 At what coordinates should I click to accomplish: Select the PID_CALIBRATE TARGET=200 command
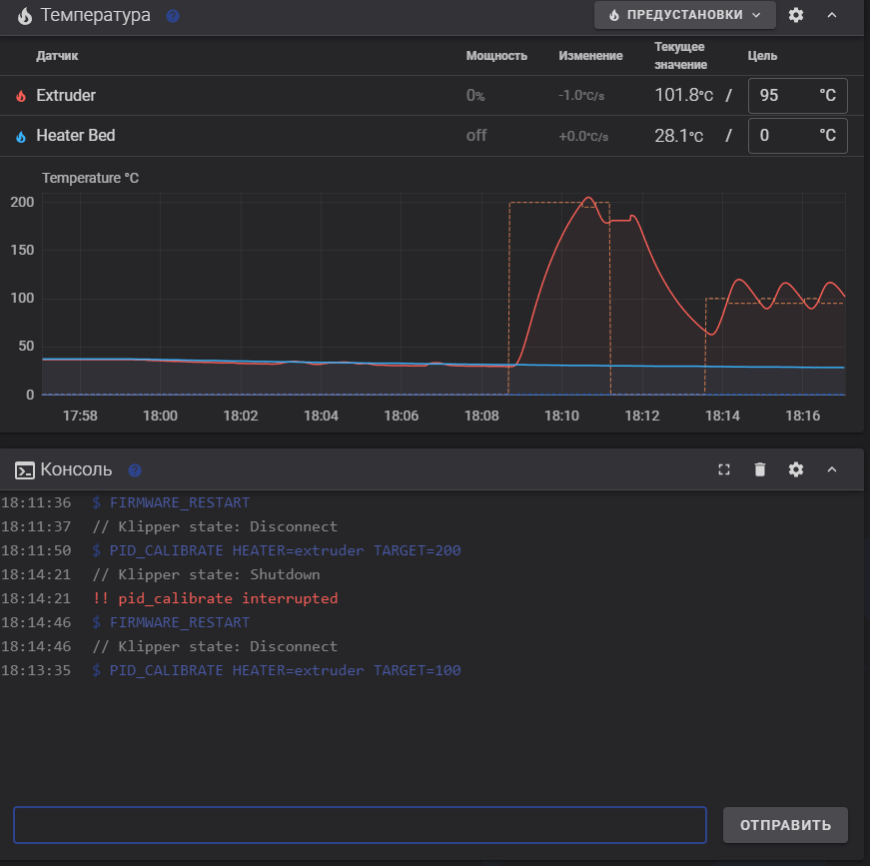tap(285, 550)
